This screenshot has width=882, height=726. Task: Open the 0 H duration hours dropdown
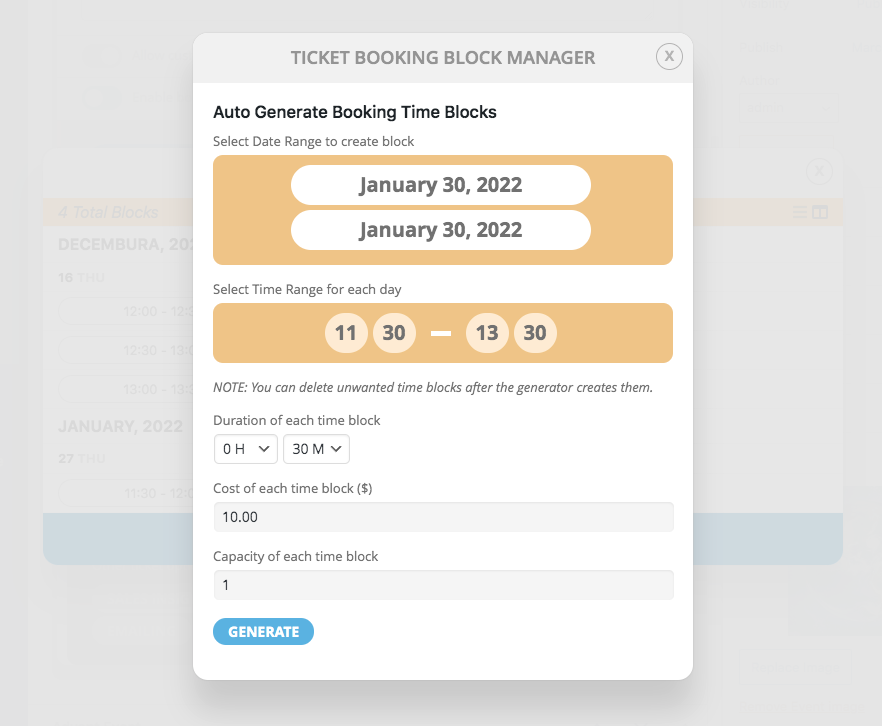click(x=246, y=449)
